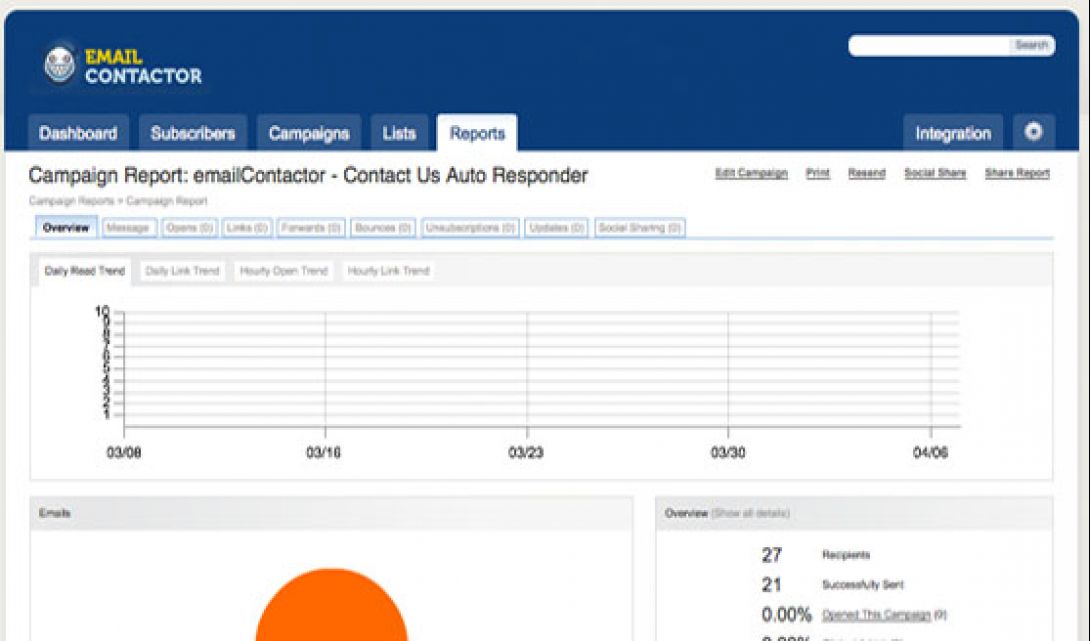Click the orange pie chart
The image size is (1090, 641).
[332, 606]
